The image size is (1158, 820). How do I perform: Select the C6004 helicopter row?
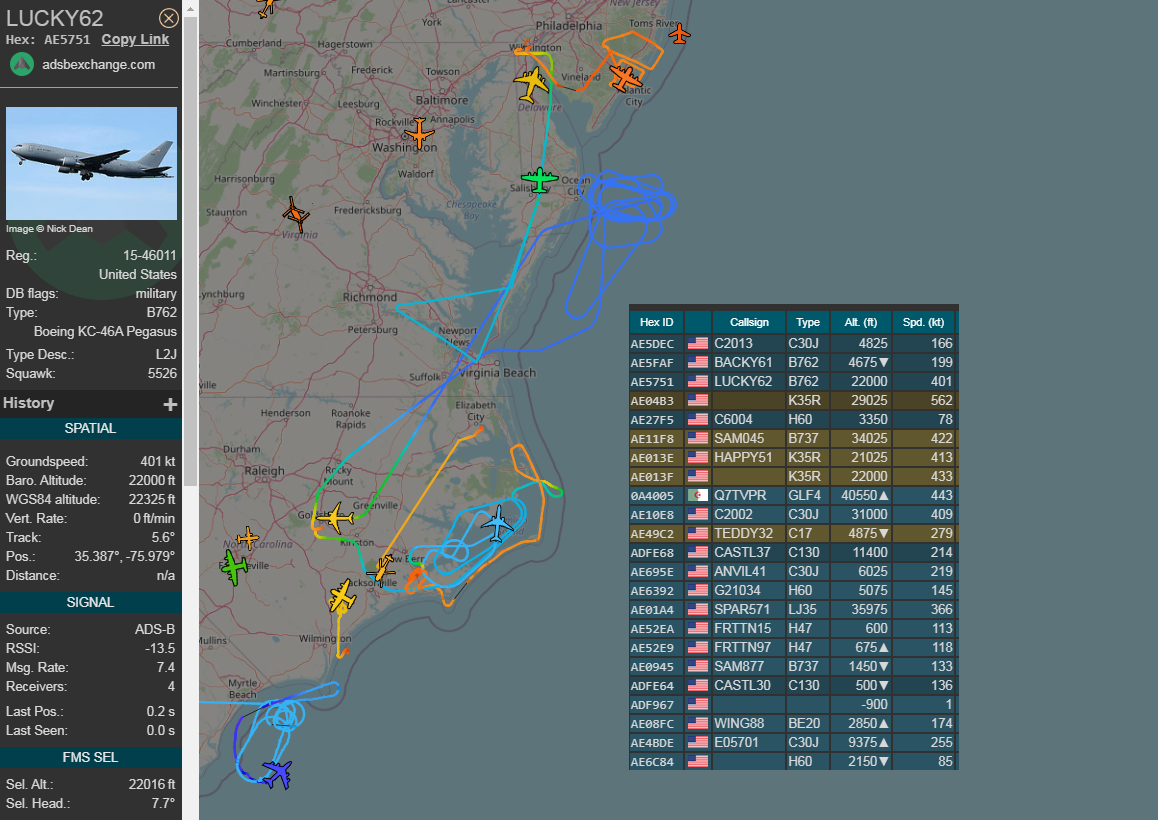pyautogui.click(x=793, y=420)
